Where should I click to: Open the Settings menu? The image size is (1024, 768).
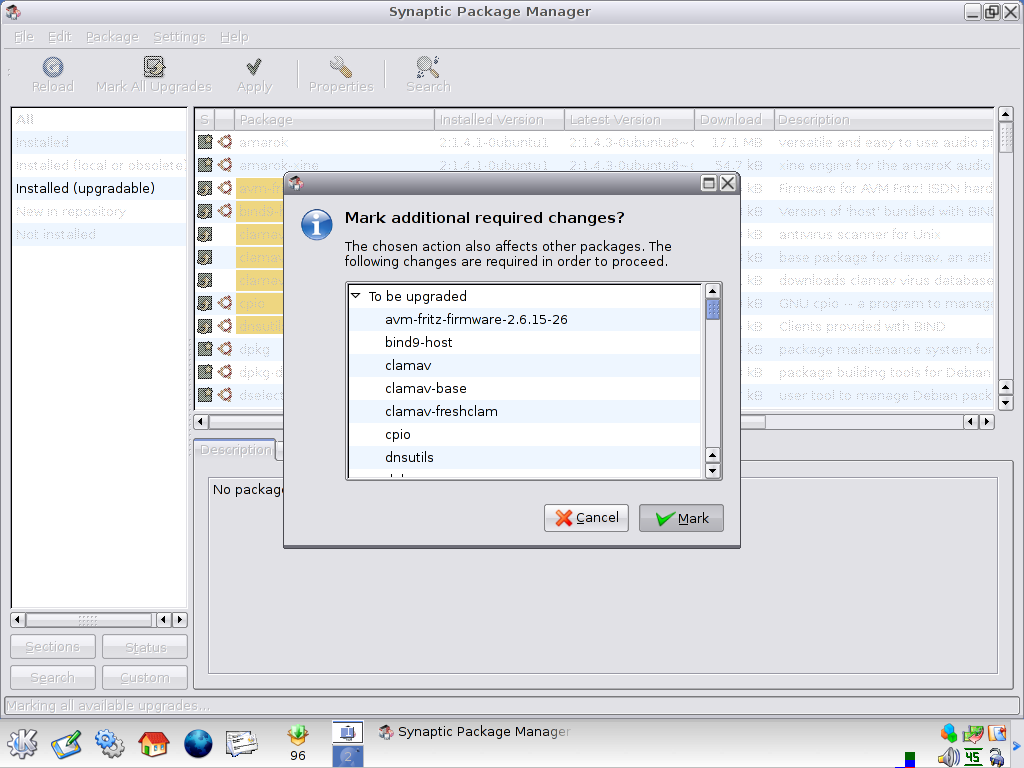180,37
